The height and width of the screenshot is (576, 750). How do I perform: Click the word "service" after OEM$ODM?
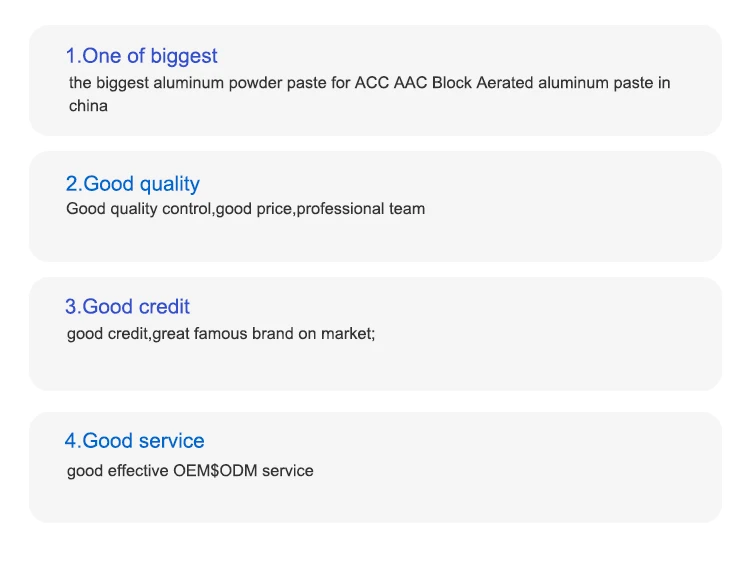pos(287,470)
